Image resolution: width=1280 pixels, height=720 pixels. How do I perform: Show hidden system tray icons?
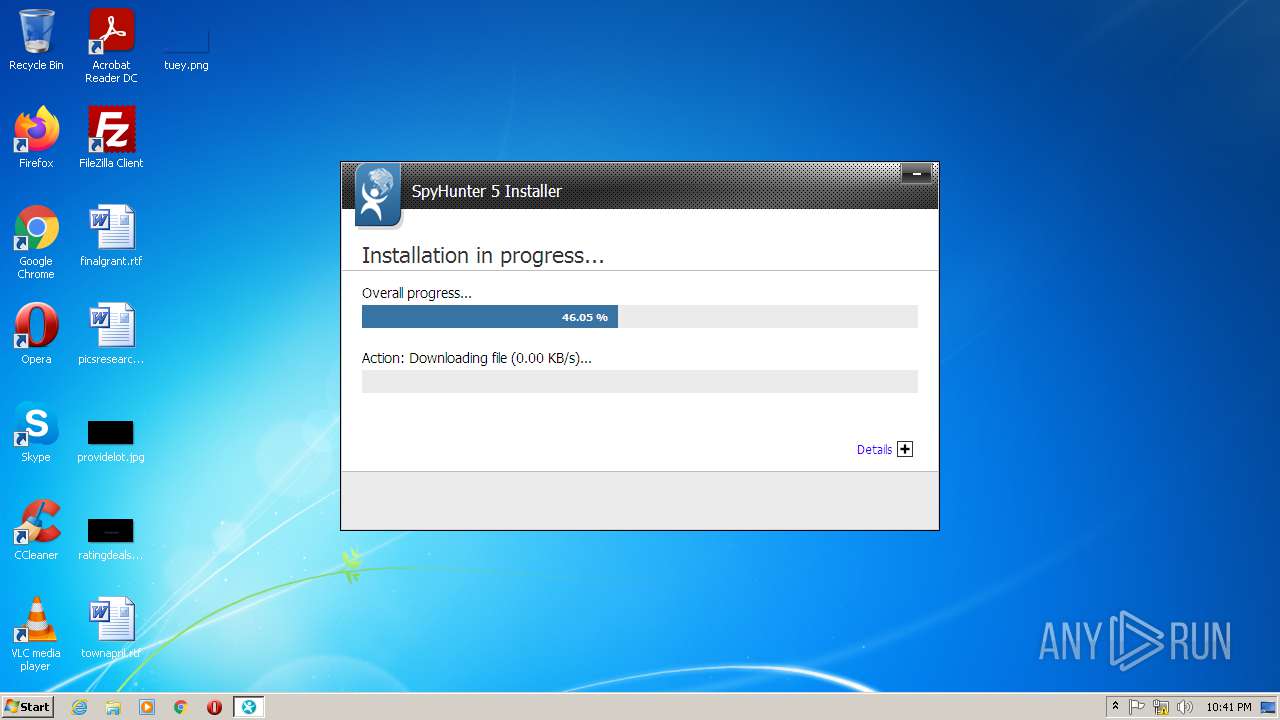click(1115, 707)
